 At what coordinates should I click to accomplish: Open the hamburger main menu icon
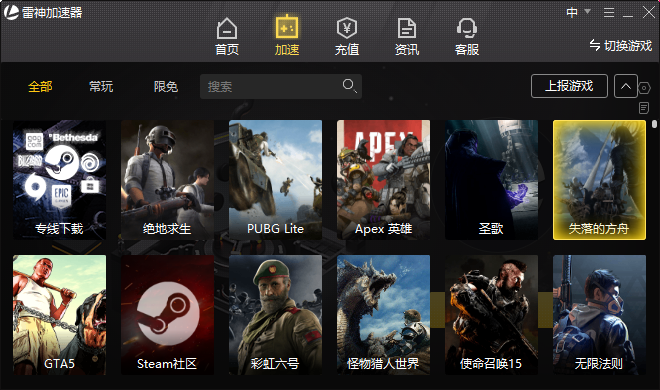(609, 13)
